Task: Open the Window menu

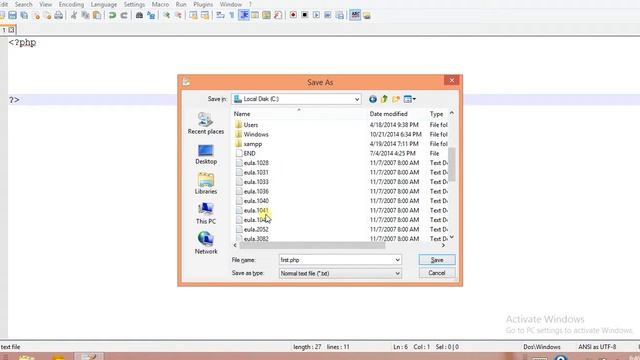Action: pos(231,4)
